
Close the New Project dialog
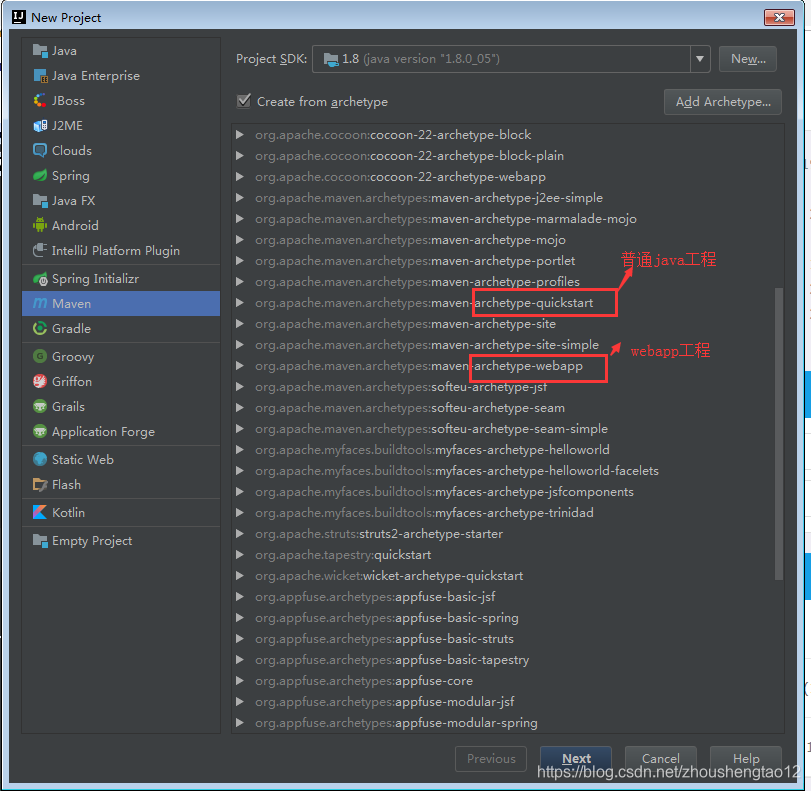pyautogui.click(x=779, y=17)
